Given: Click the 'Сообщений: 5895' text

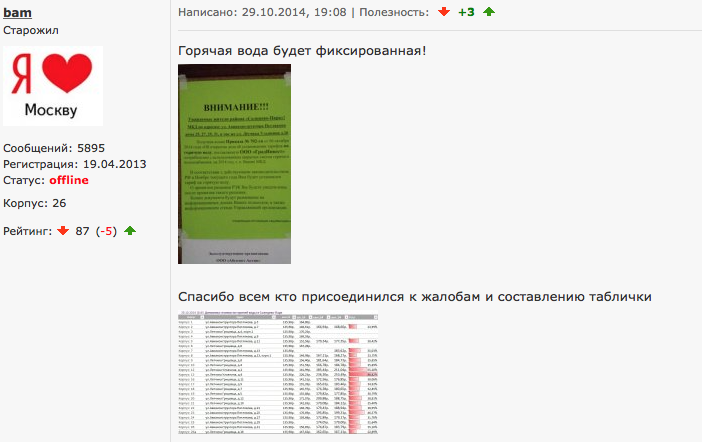Looking at the screenshot, I should pyautogui.click(x=54, y=148).
